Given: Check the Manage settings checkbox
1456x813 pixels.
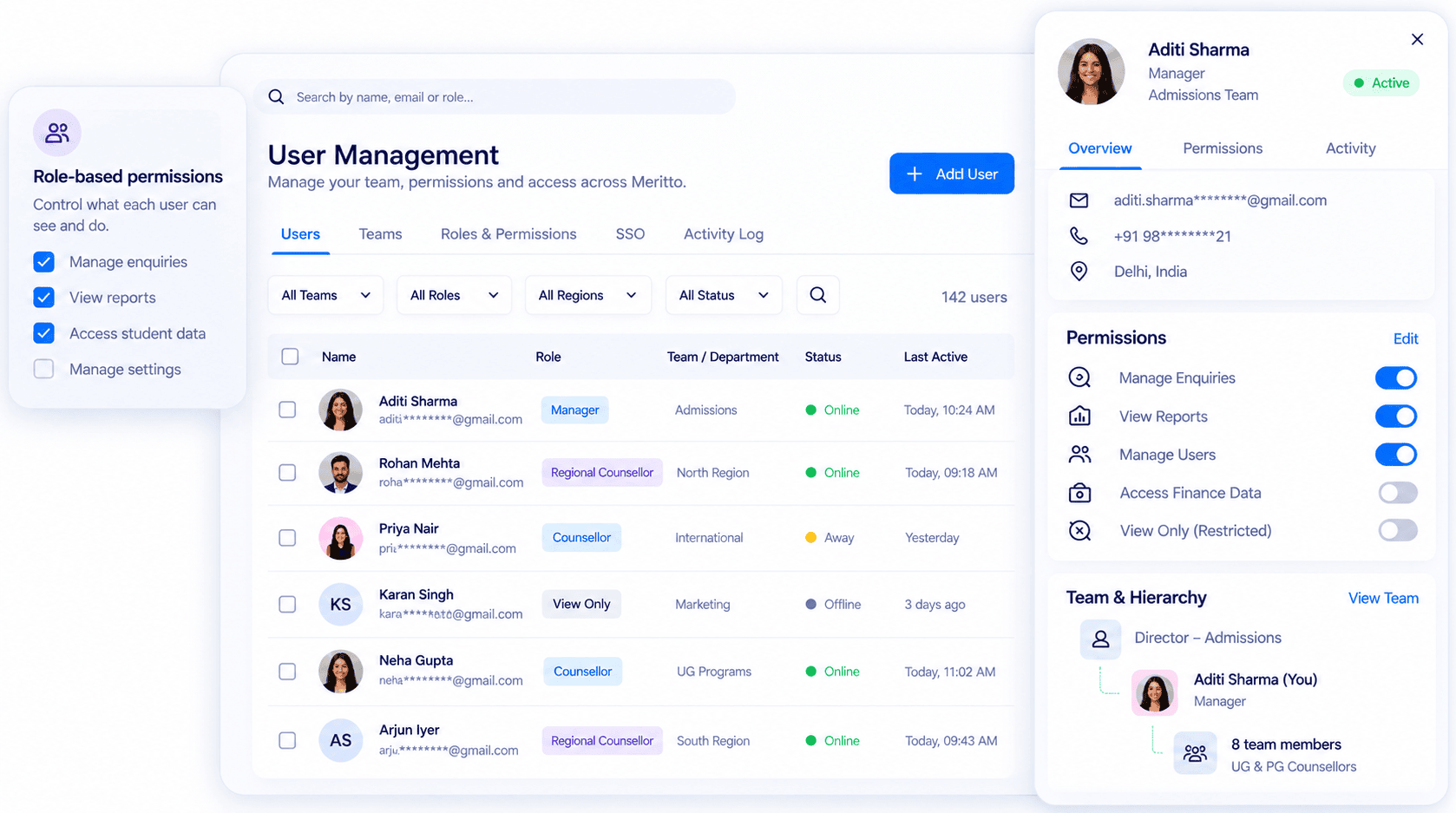Looking at the screenshot, I should click(43, 369).
